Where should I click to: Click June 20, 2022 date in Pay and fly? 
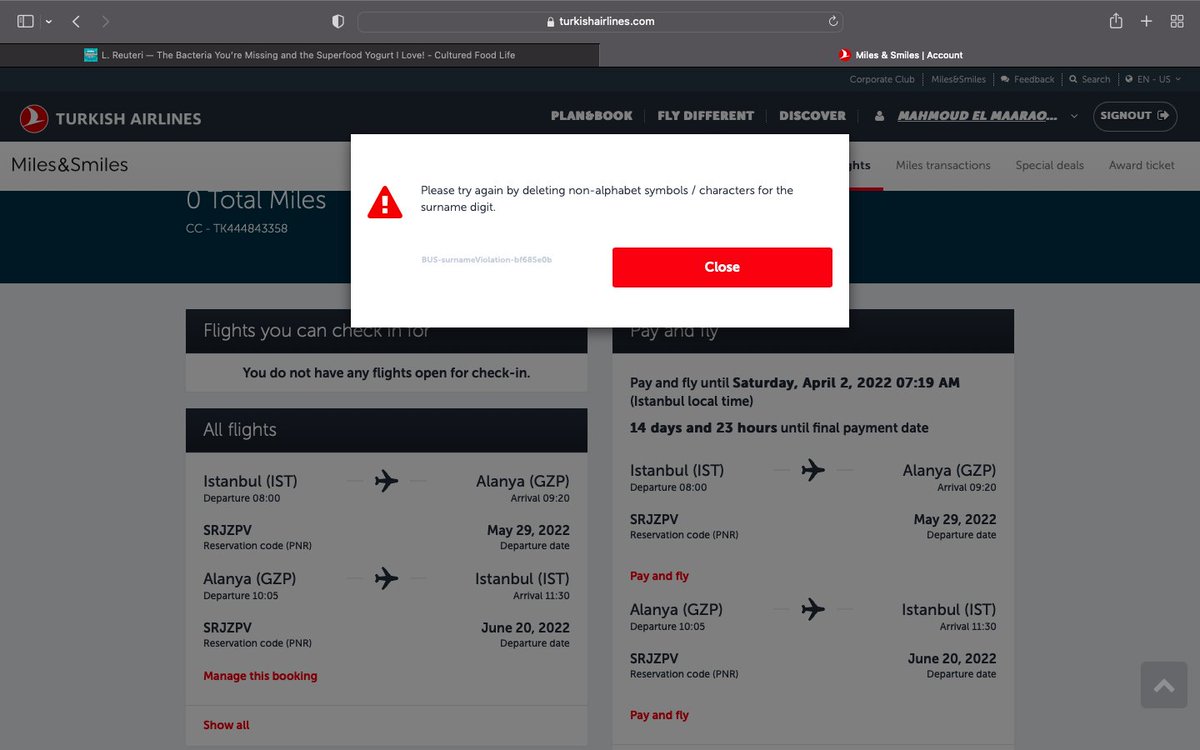click(952, 658)
